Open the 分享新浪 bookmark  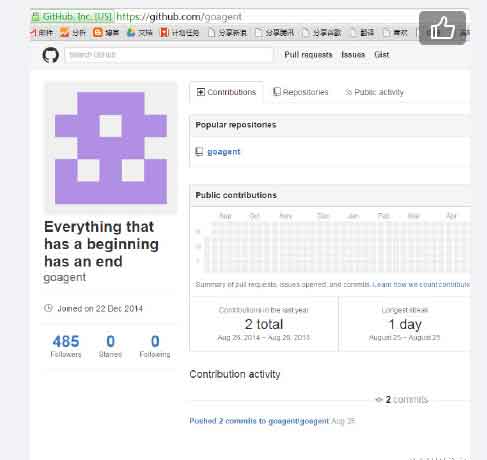coord(227,32)
